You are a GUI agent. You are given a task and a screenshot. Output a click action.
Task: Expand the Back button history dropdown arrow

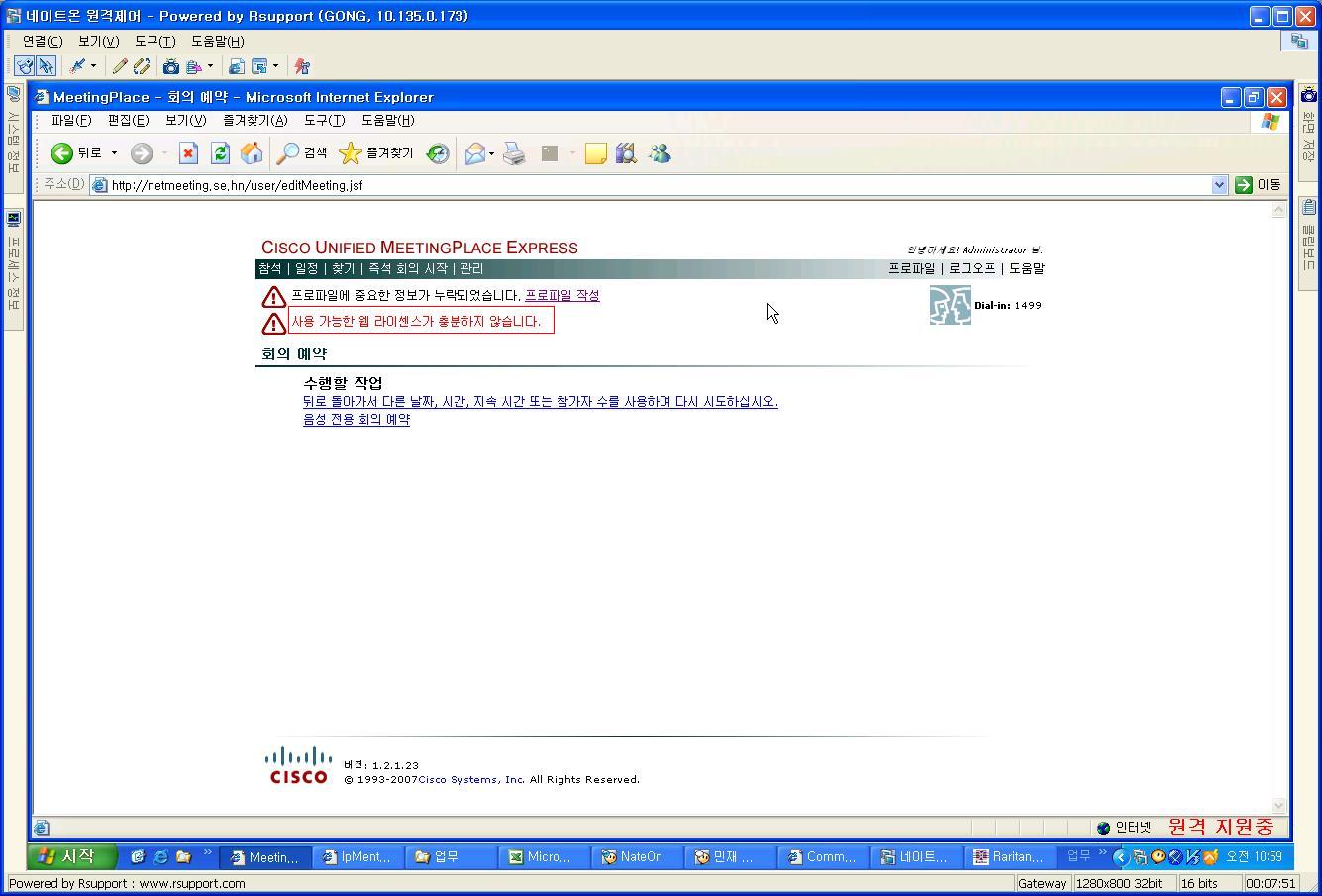114,152
